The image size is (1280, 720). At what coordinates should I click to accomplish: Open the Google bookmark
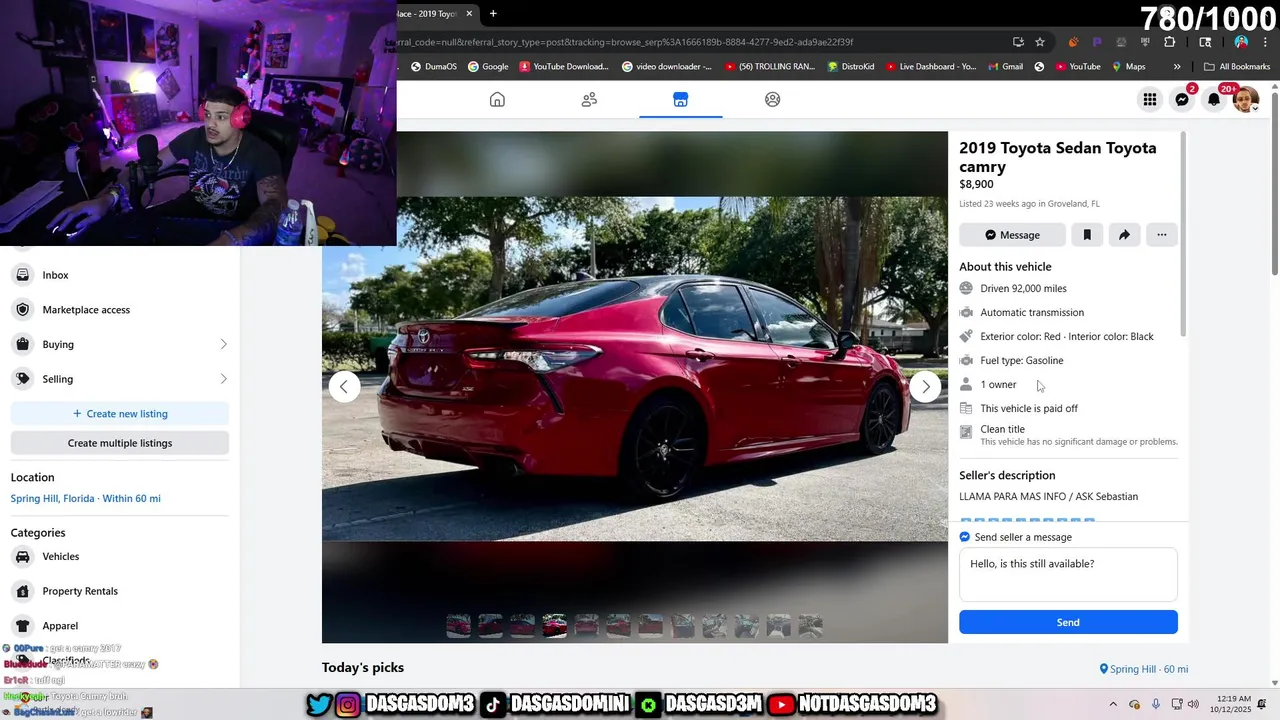point(488,67)
